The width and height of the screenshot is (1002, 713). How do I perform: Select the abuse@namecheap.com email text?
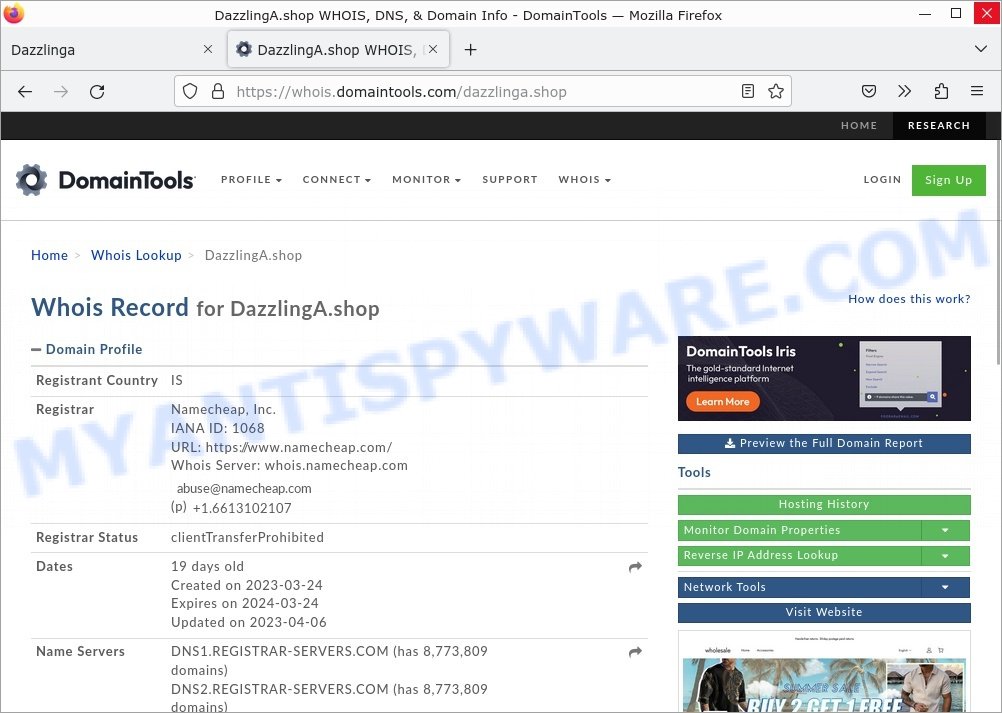pyautogui.click(x=244, y=489)
